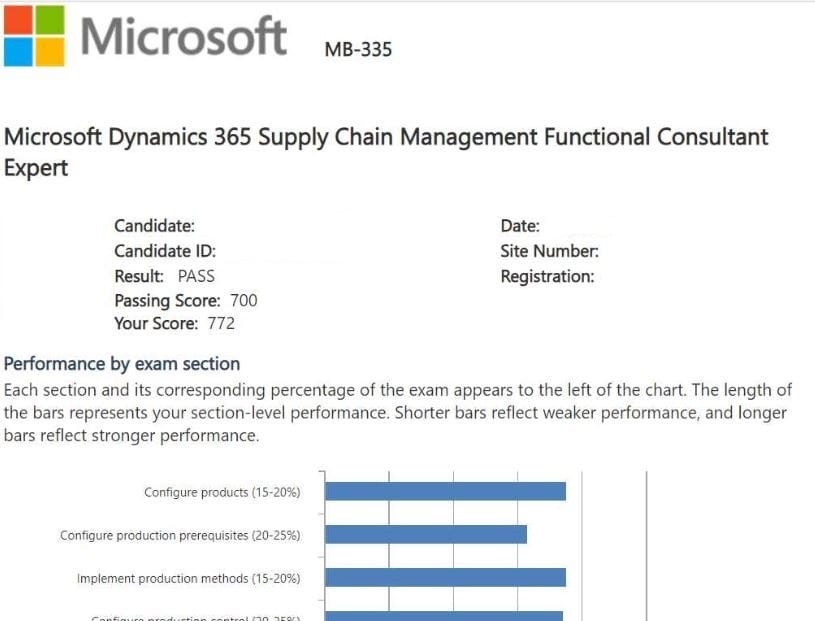The height and width of the screenshot is (621, 815).
Task: Click the Configure production prerequisites (20-25%) label
Action: click(x=180, y=535)
